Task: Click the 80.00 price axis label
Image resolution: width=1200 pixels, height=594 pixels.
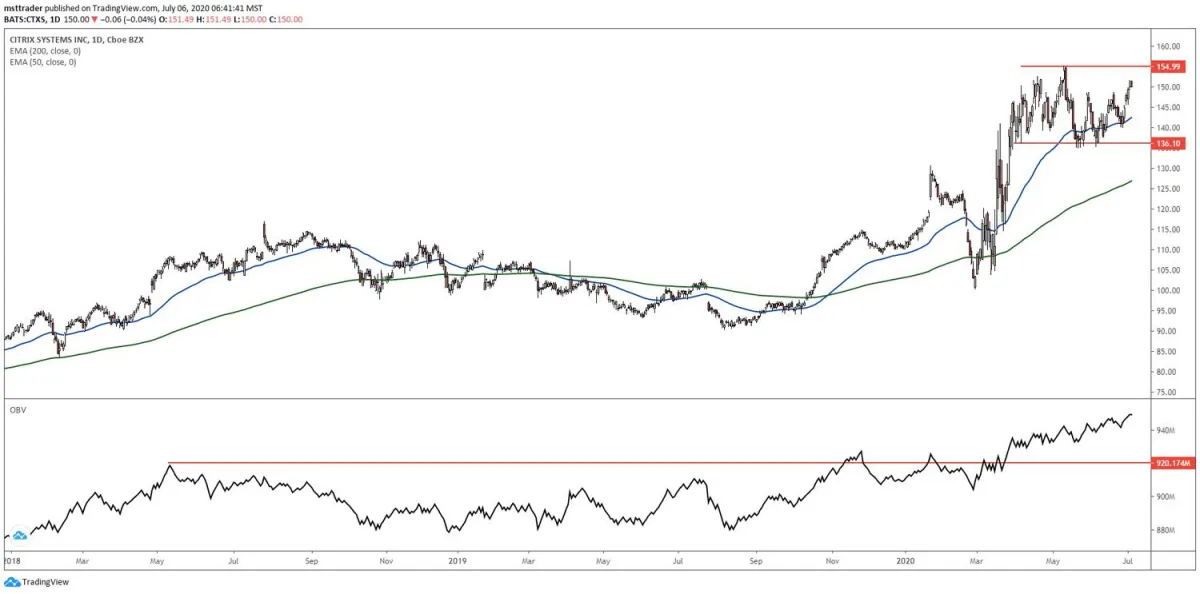Action: click(x=1167, y=372)
